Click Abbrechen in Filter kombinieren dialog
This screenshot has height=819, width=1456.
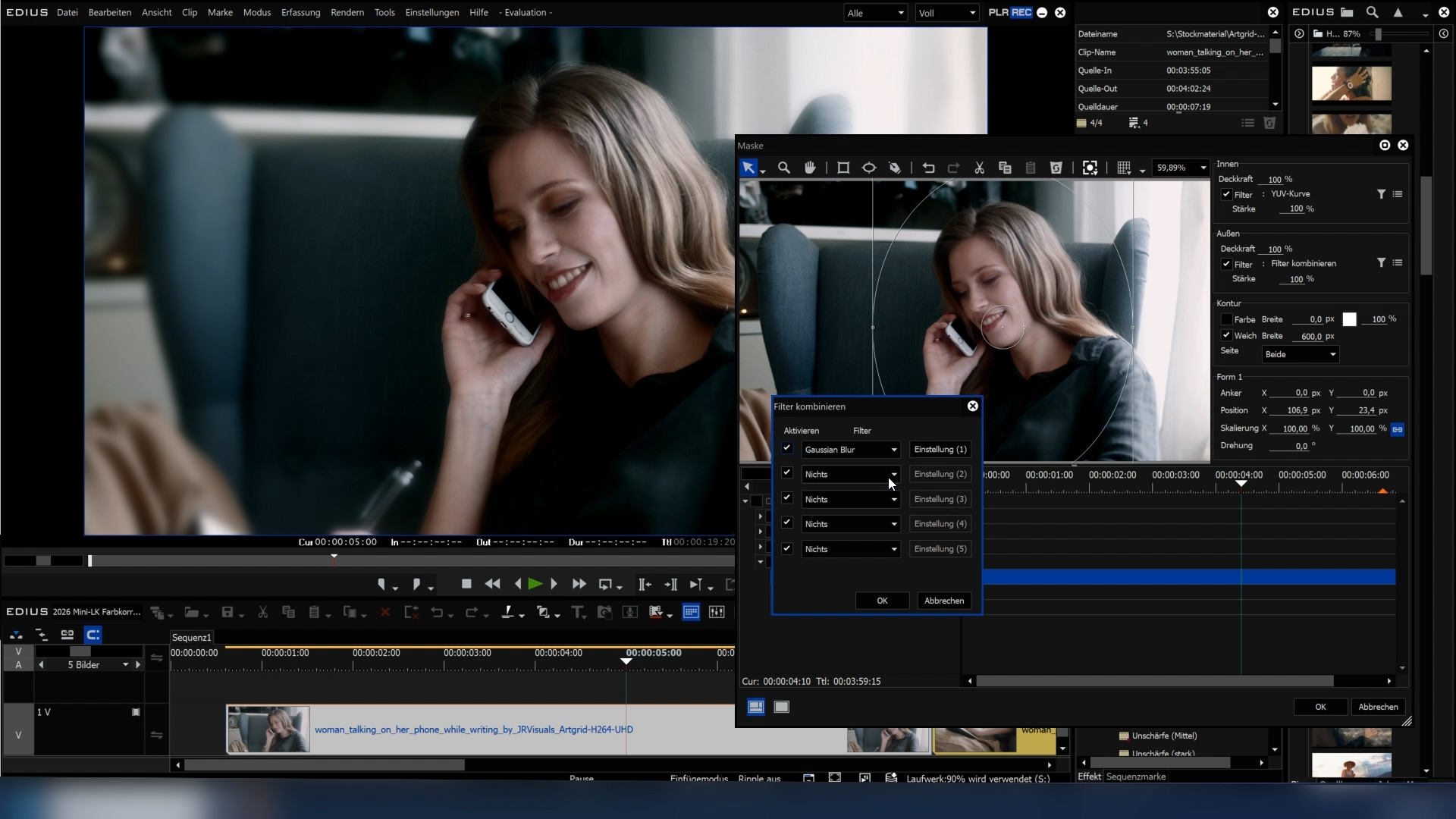944,601
